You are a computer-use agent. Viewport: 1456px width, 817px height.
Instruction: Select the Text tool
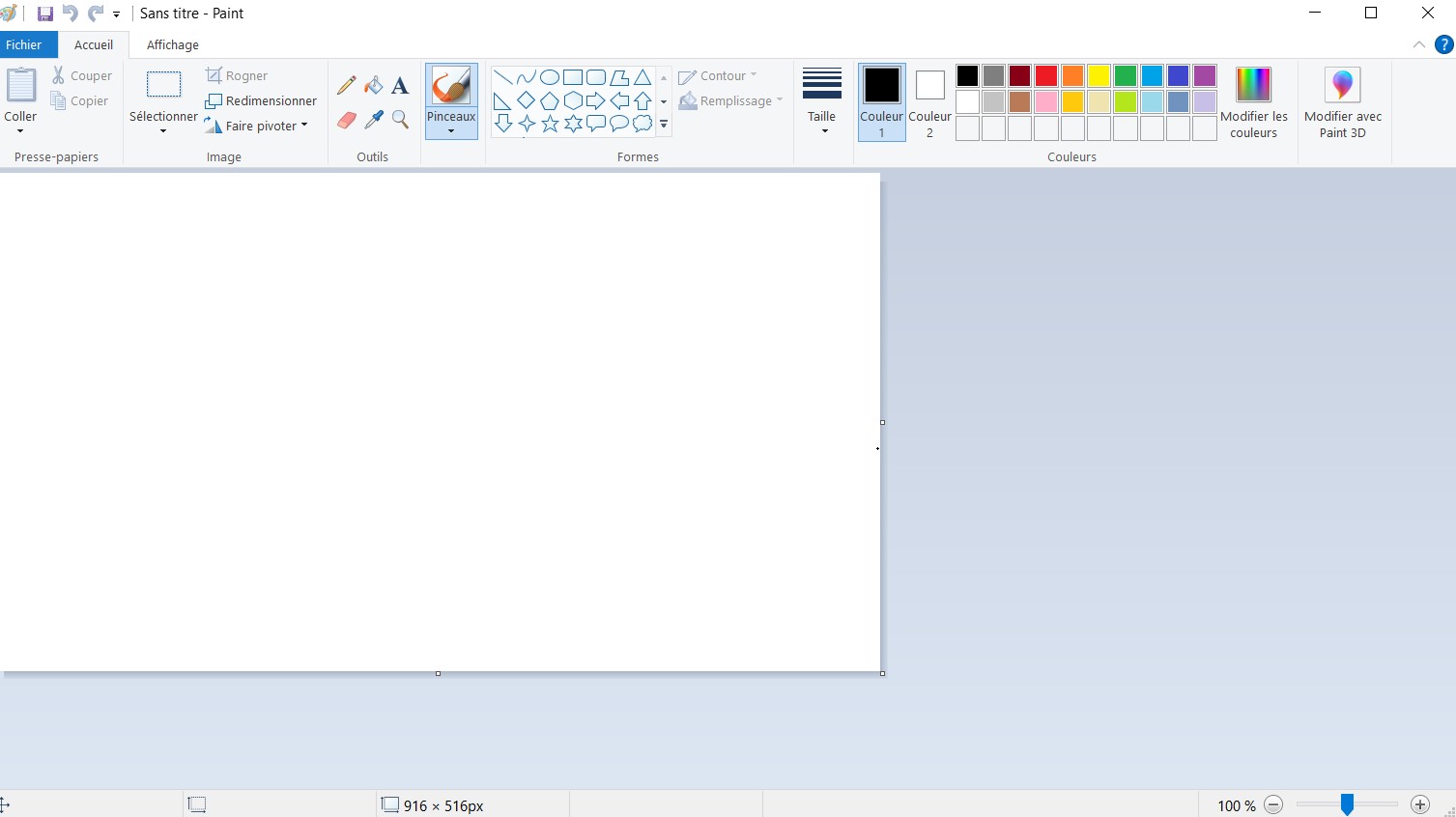coord(400,86)
